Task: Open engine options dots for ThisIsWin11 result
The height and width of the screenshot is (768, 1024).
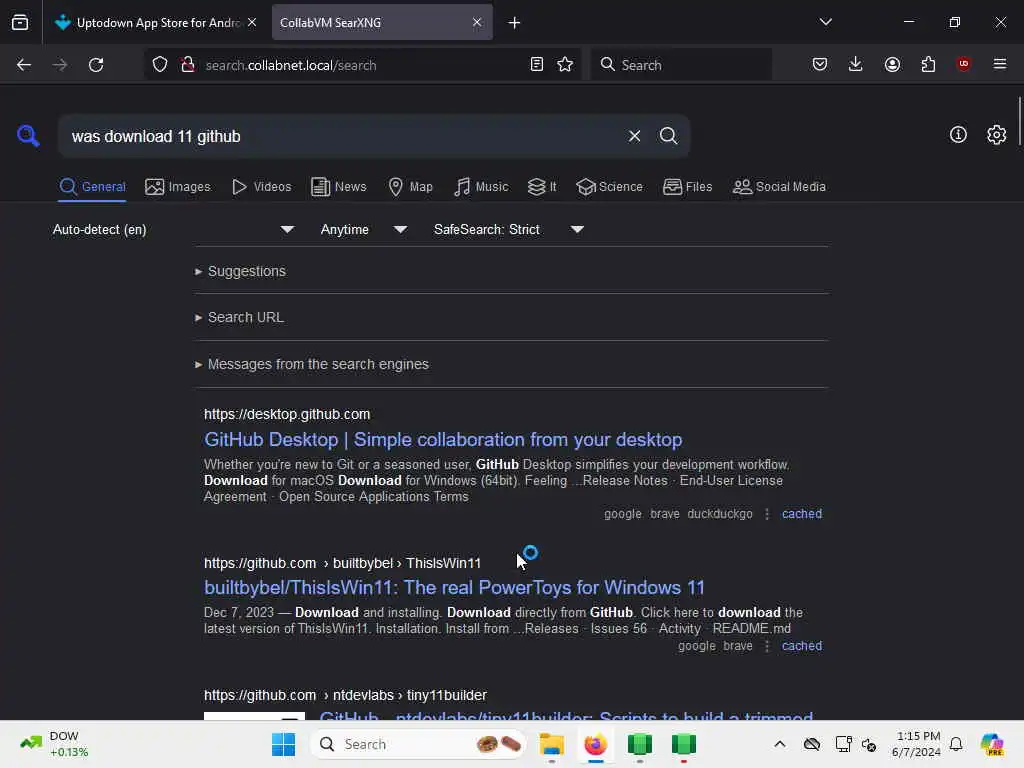Action: (767, 646)
